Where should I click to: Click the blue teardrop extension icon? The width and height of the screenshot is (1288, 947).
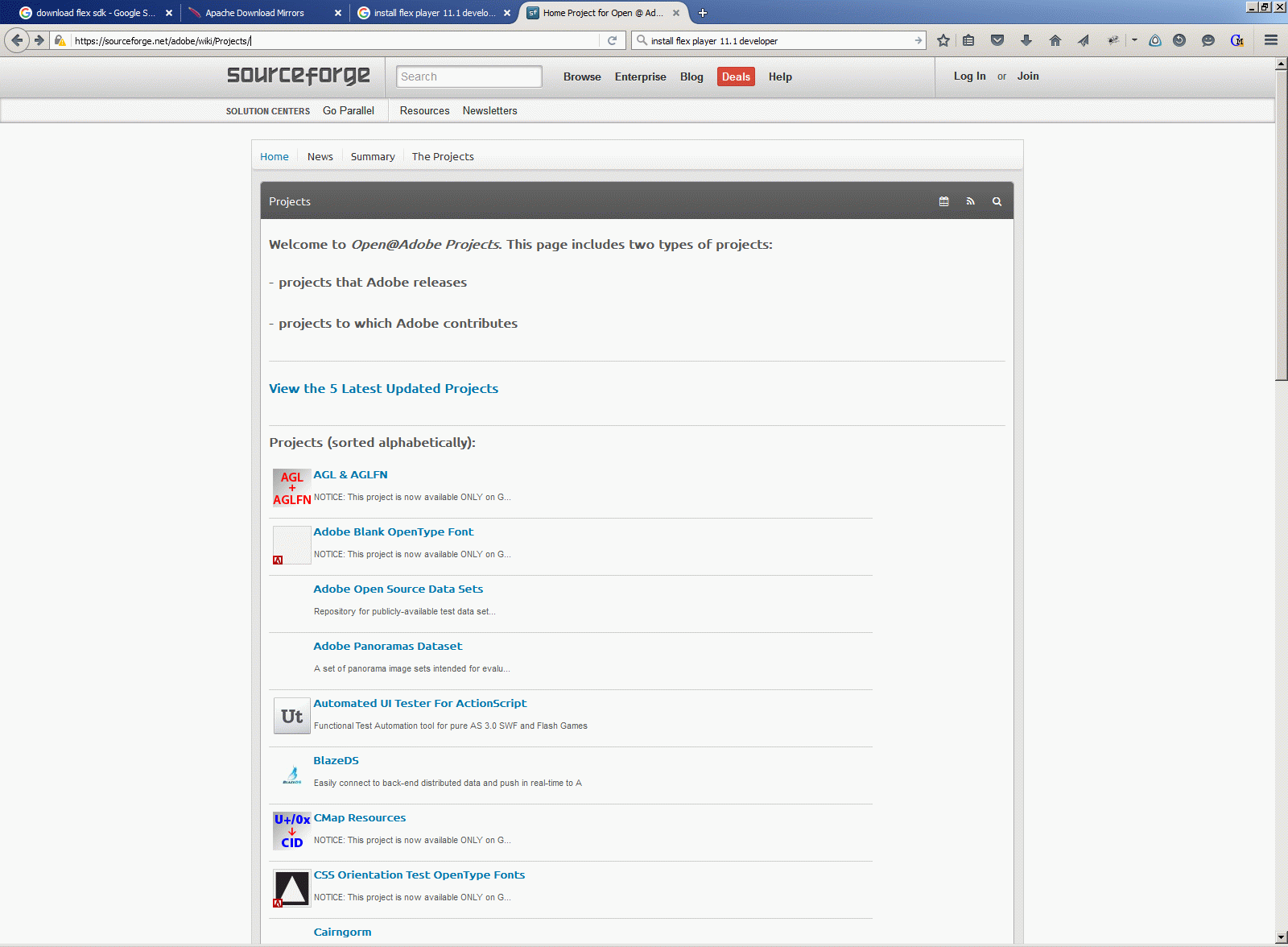point(1155,40)
